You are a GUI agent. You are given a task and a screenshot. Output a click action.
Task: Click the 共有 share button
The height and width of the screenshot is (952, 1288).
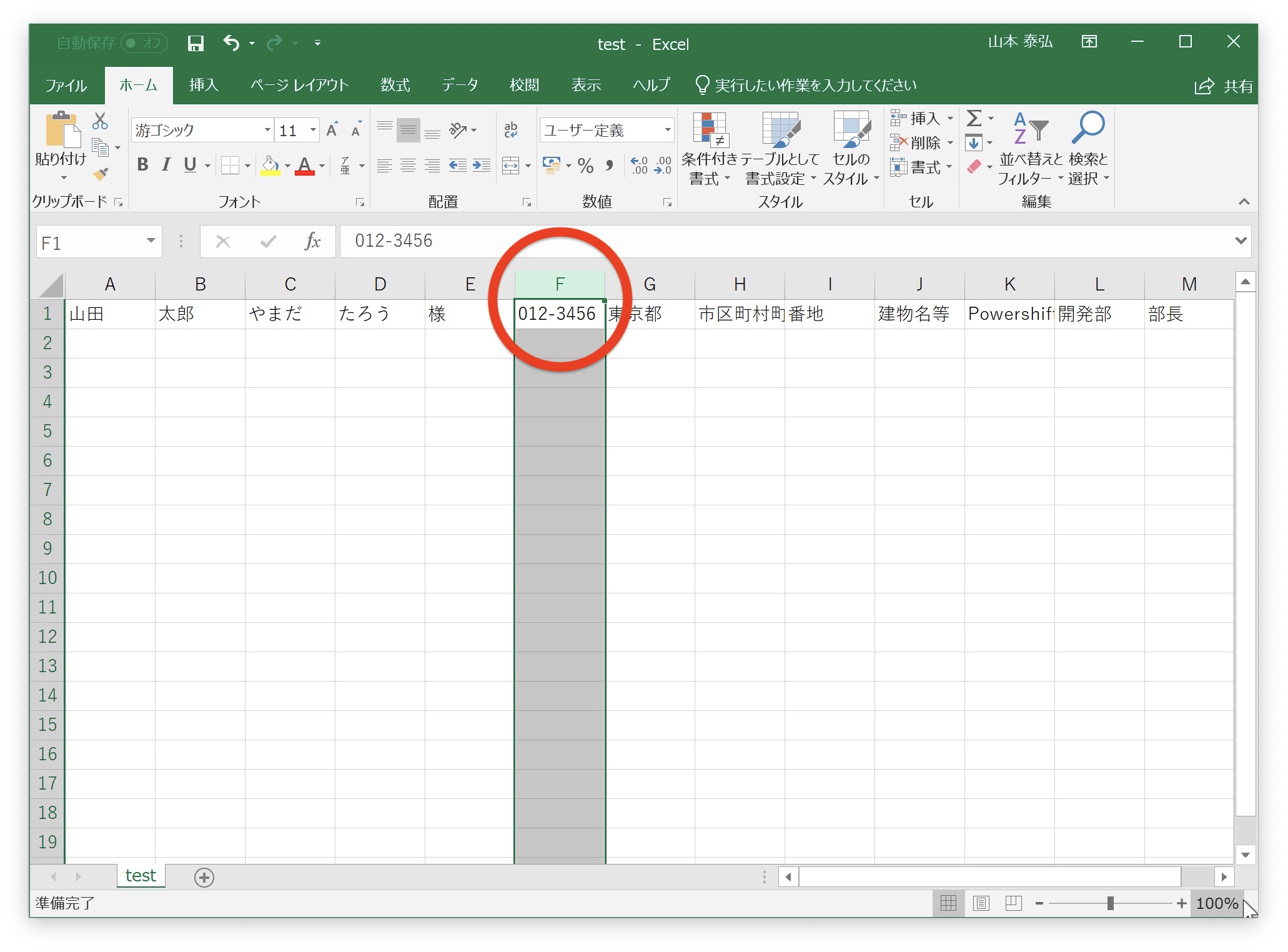(x=1224, y=86)
